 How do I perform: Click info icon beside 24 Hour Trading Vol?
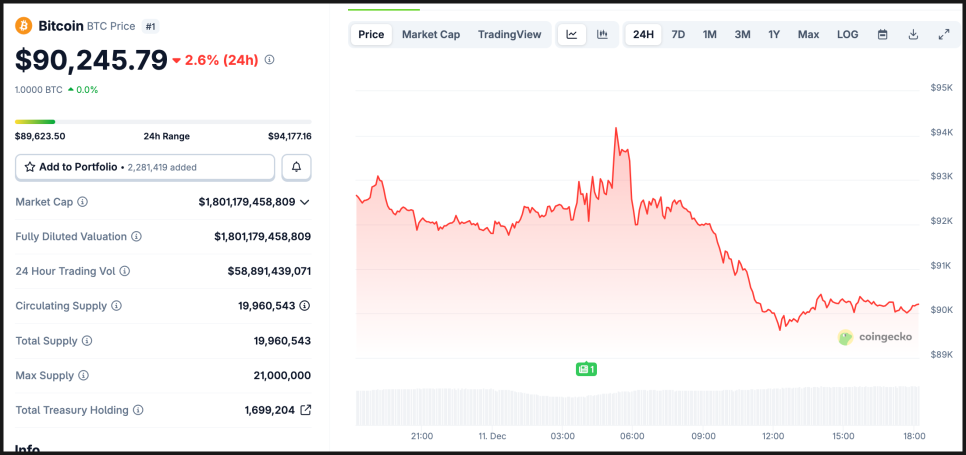124,271
